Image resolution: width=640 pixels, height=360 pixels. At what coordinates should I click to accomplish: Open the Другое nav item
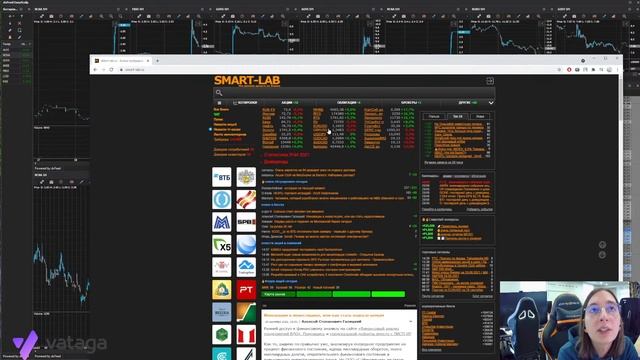pyautogui.click(x=467, y=103)
